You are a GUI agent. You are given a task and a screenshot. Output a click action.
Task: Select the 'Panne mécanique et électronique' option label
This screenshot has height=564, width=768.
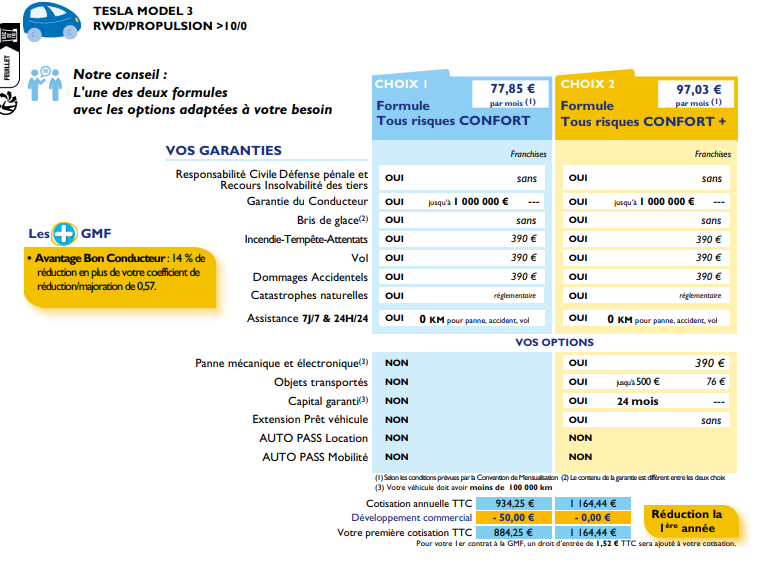(282, 363)
